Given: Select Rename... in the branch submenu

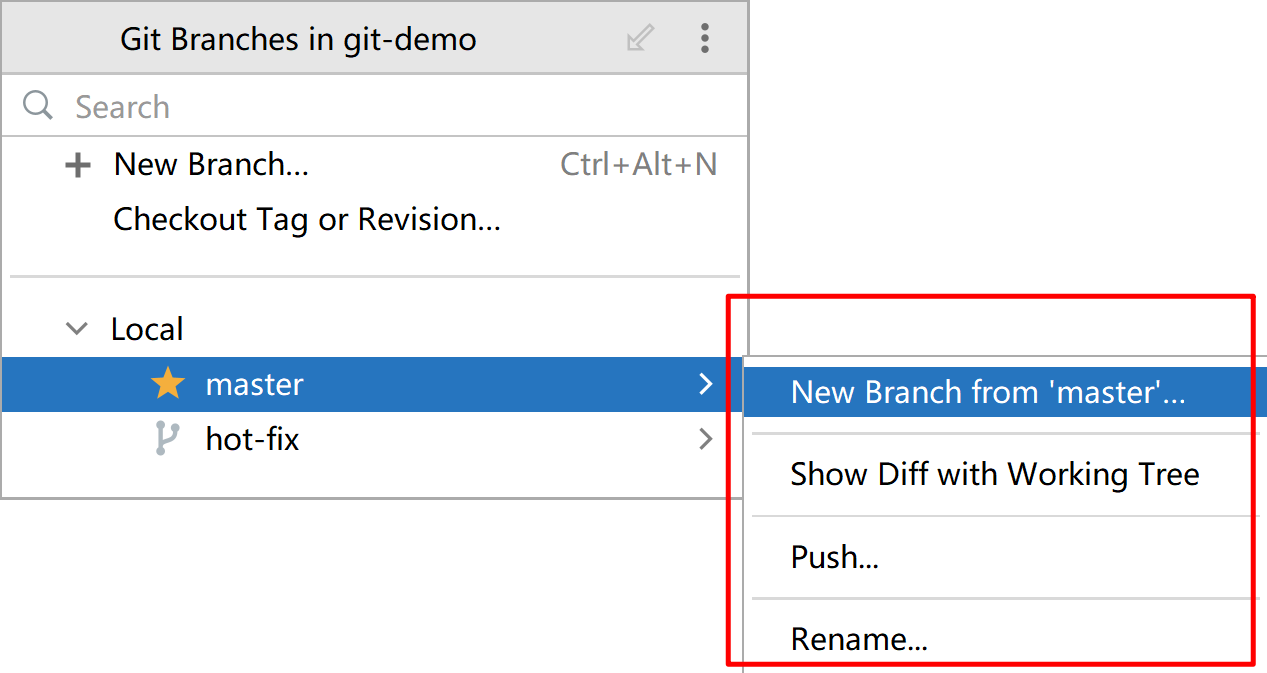Looking at the screenshot, I should pyautogui.click(x=858, y=639).
